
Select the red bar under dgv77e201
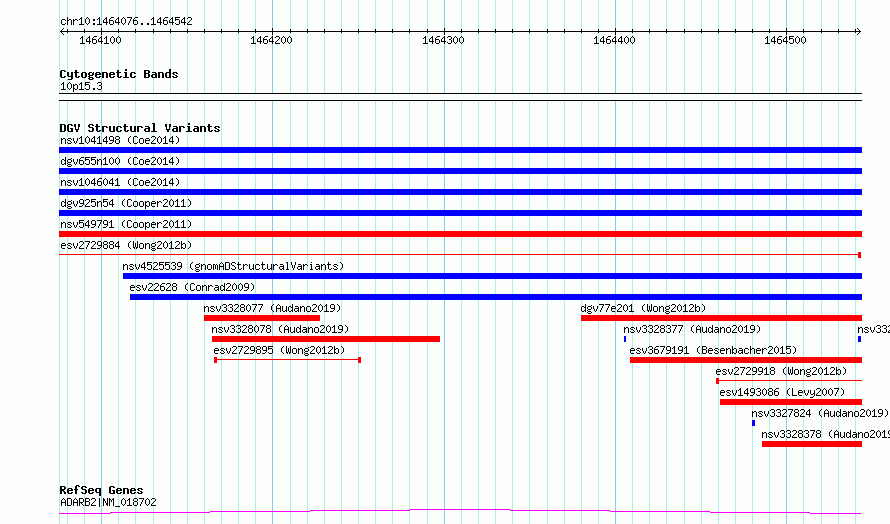(x=721, y=318)
